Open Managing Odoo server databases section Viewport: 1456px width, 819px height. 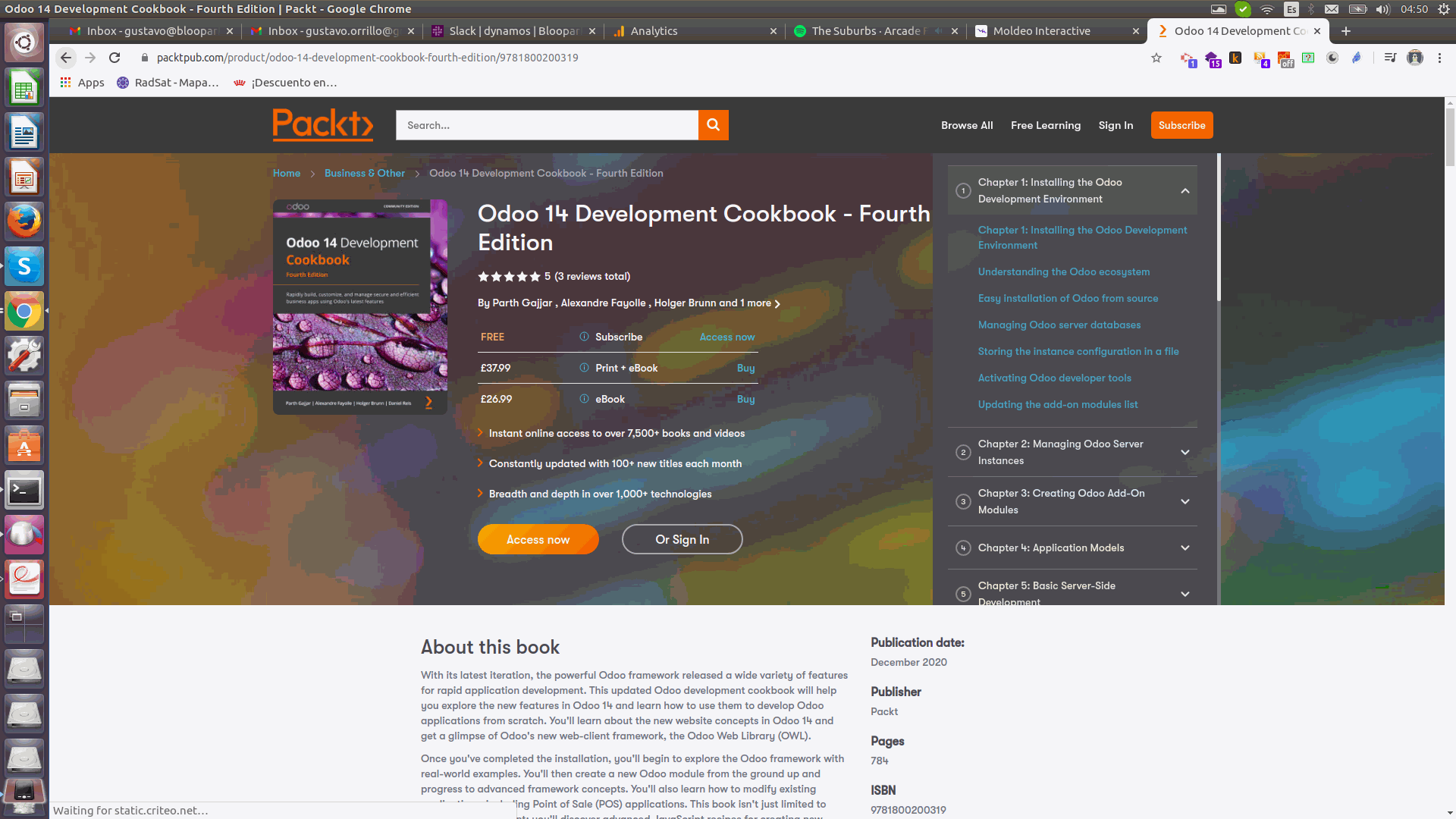pos(1059,325)
